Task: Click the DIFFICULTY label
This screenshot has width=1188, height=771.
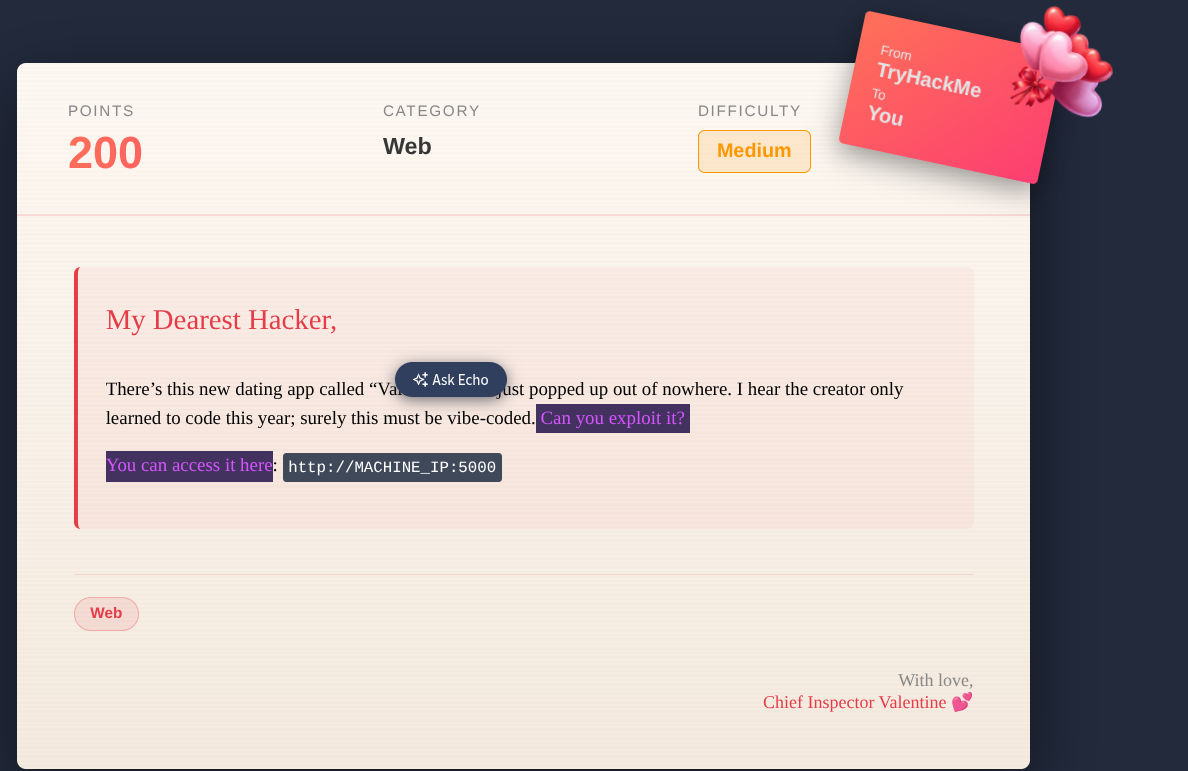Action: 749,111
